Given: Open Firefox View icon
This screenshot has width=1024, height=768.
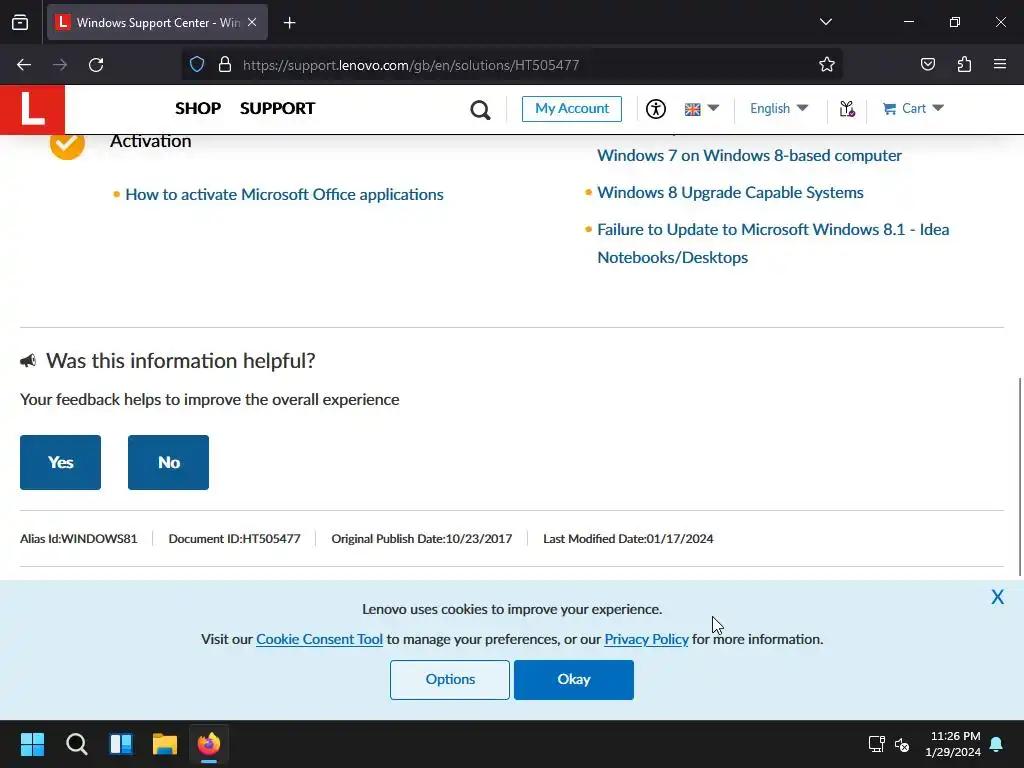Looking at the screenshot, I should 20,22.
